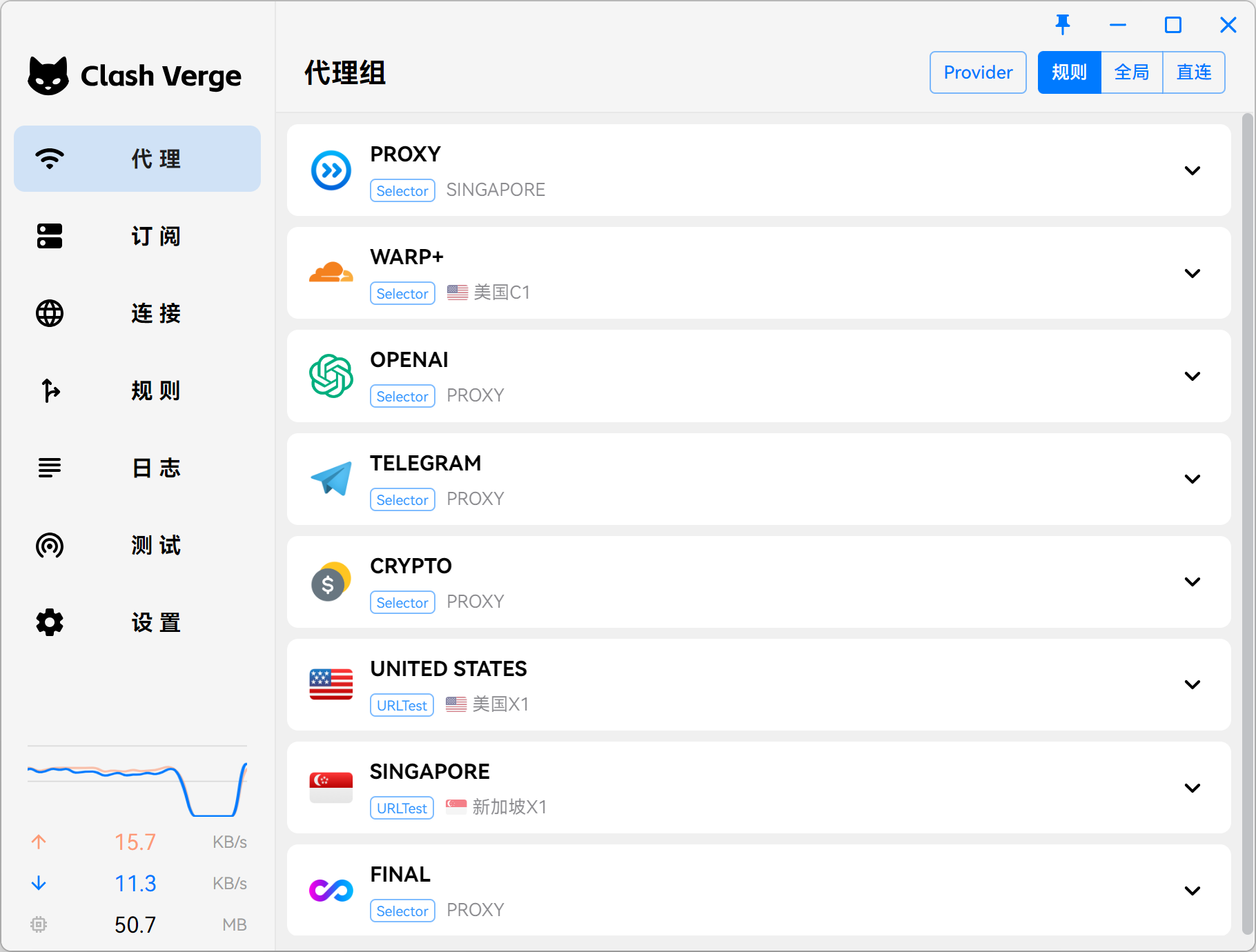Screen dimensions: 1256x952
Task: Expand the WARP+ proxy group
Action: click(1192, 273)
